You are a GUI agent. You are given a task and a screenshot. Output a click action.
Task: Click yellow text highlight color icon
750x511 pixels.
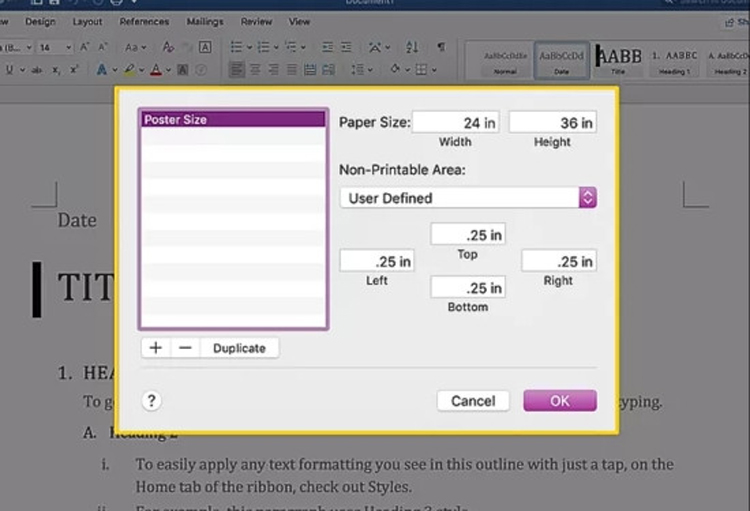tap(129, 70)
